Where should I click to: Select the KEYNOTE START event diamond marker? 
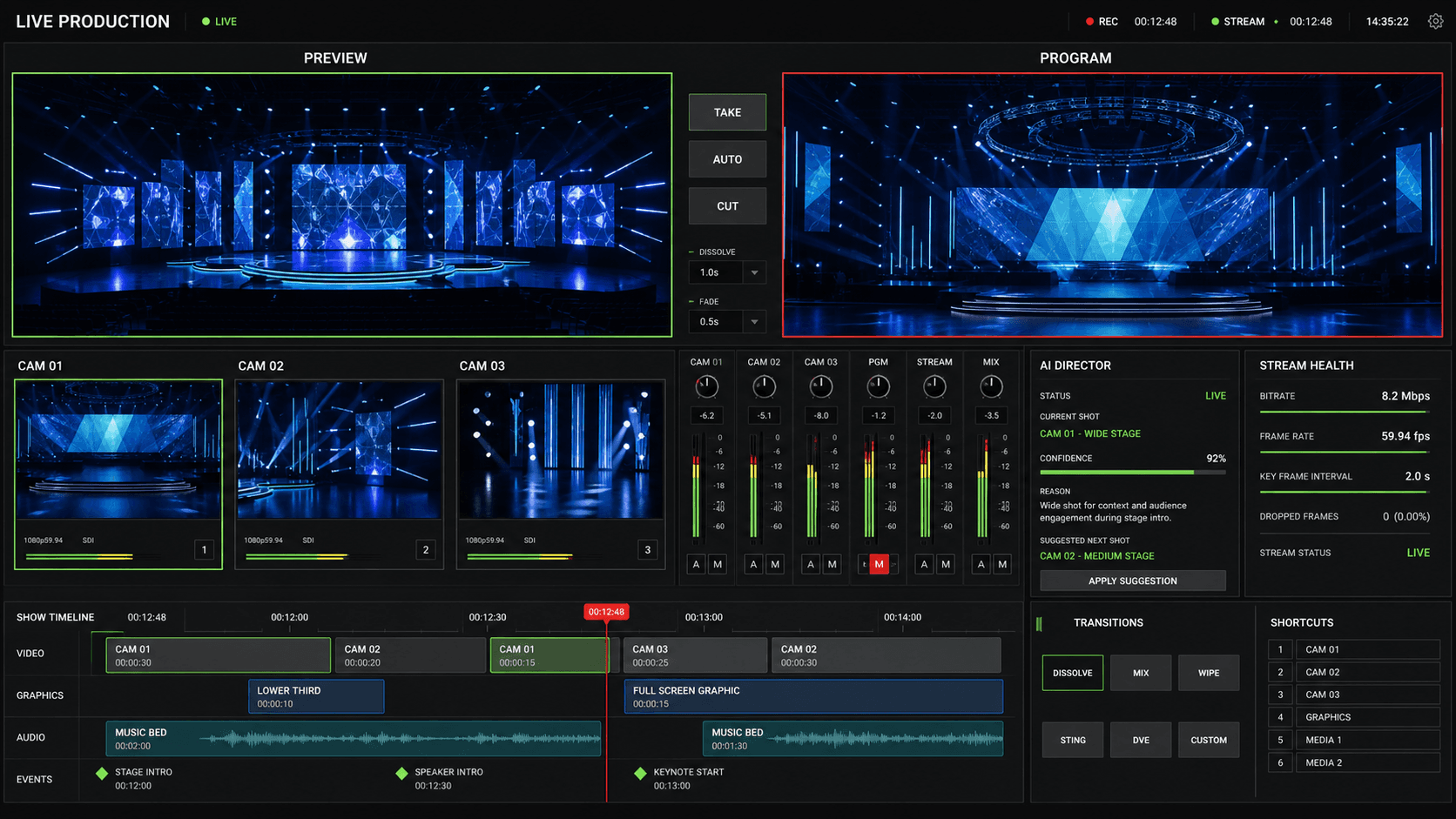pyautogui.click(x=640, y=773)
